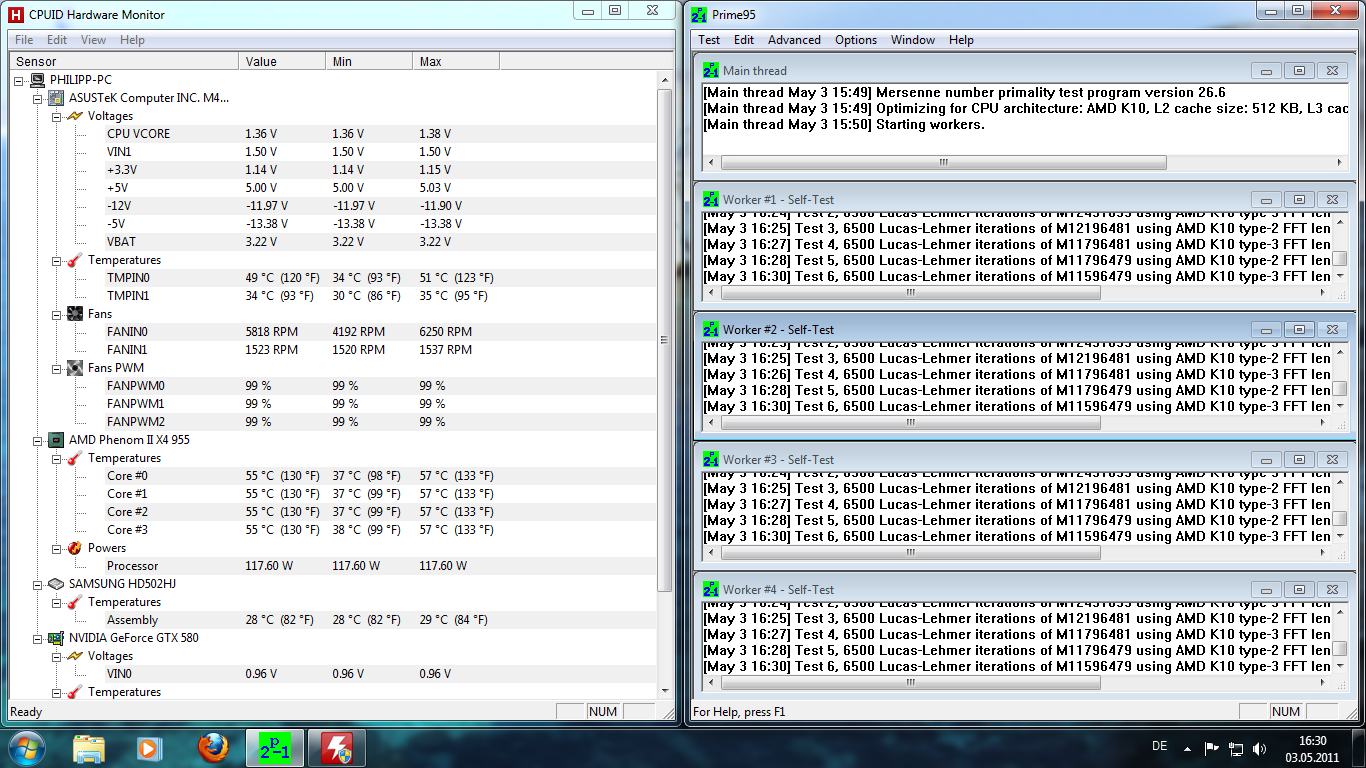Viewport: 1366px width, 768px height.
Task: Launch Firefox from the taskbar
Action: 212,748
